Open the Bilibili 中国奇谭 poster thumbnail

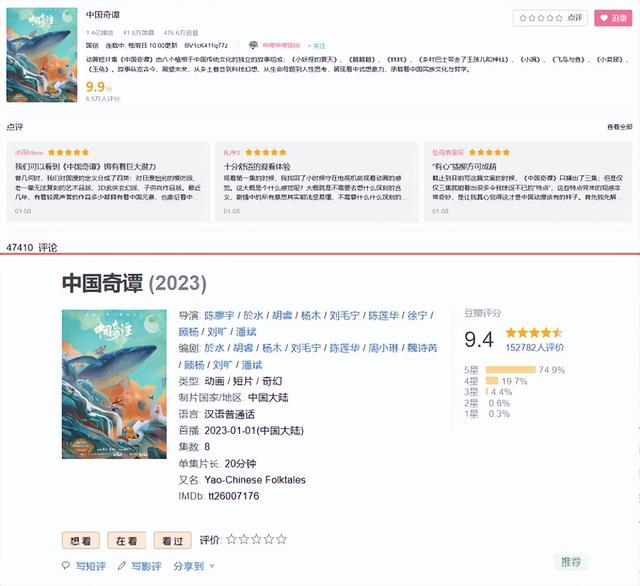(42, 55)
